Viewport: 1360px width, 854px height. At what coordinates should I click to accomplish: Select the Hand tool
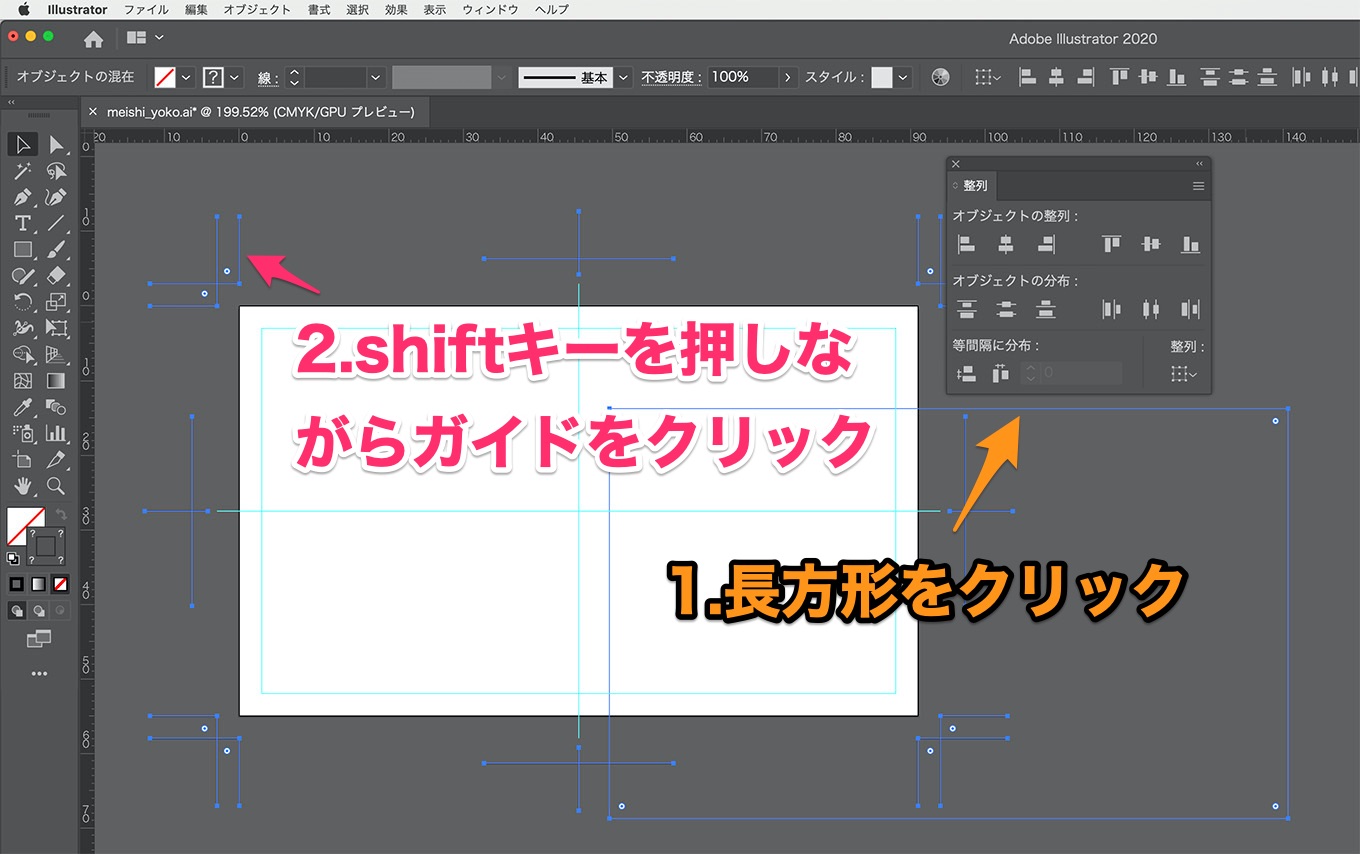23,486
